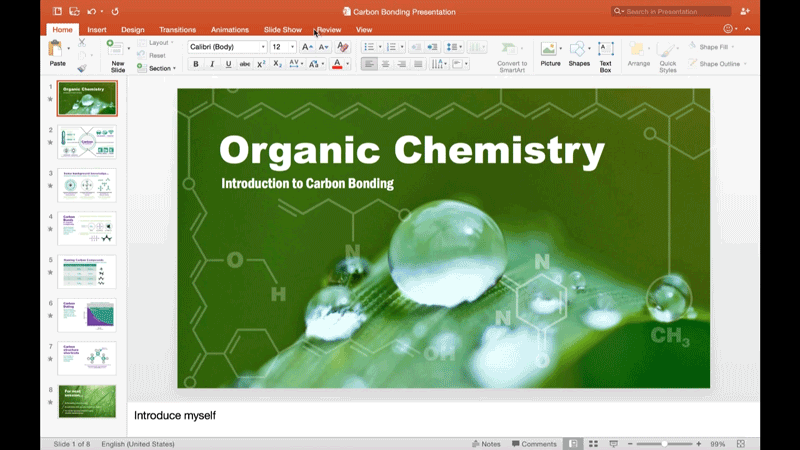Select slide 6 thumbnail in the panel

[88, 315]
